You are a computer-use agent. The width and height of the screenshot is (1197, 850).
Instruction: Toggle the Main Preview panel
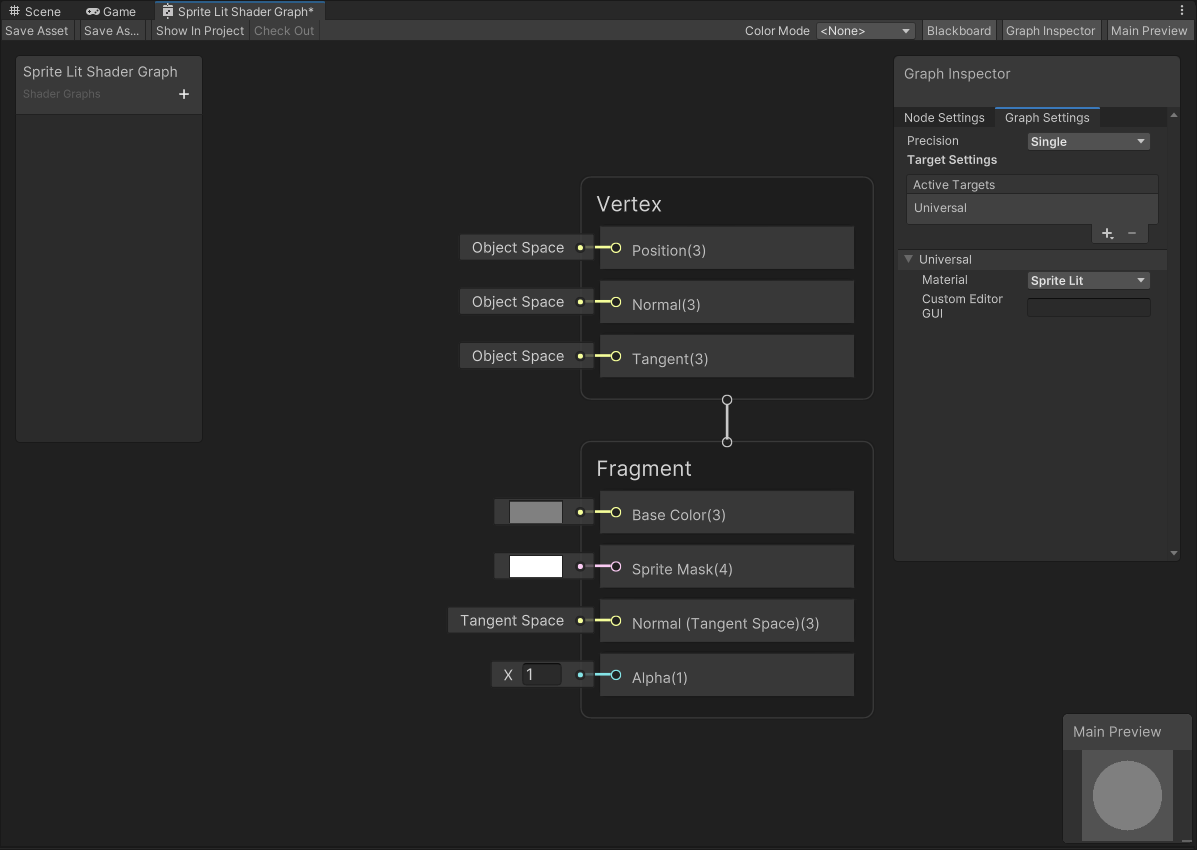(1148, 31)
